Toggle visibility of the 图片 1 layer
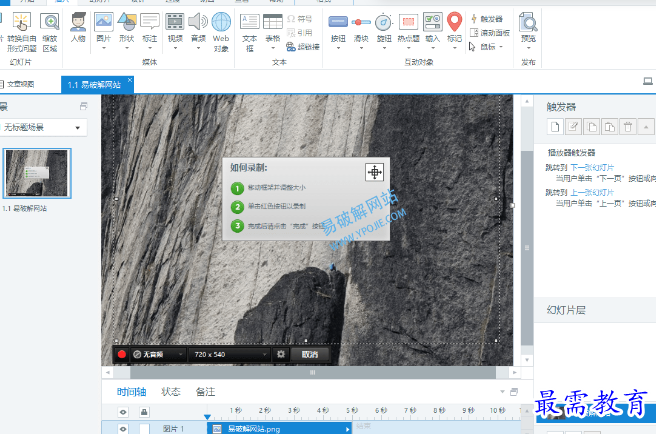This screenshot has width=656, height=434. tap(123, 429)
